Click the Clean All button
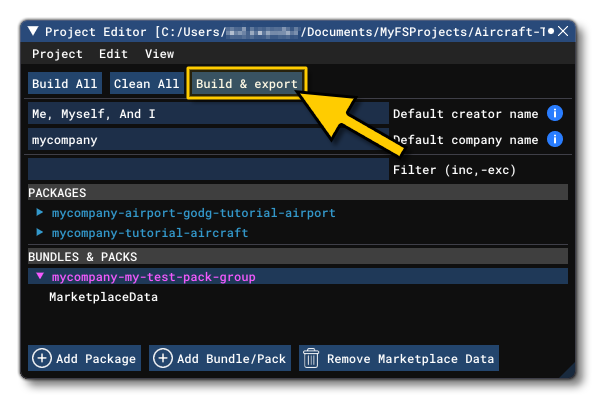 click(147, 83)
